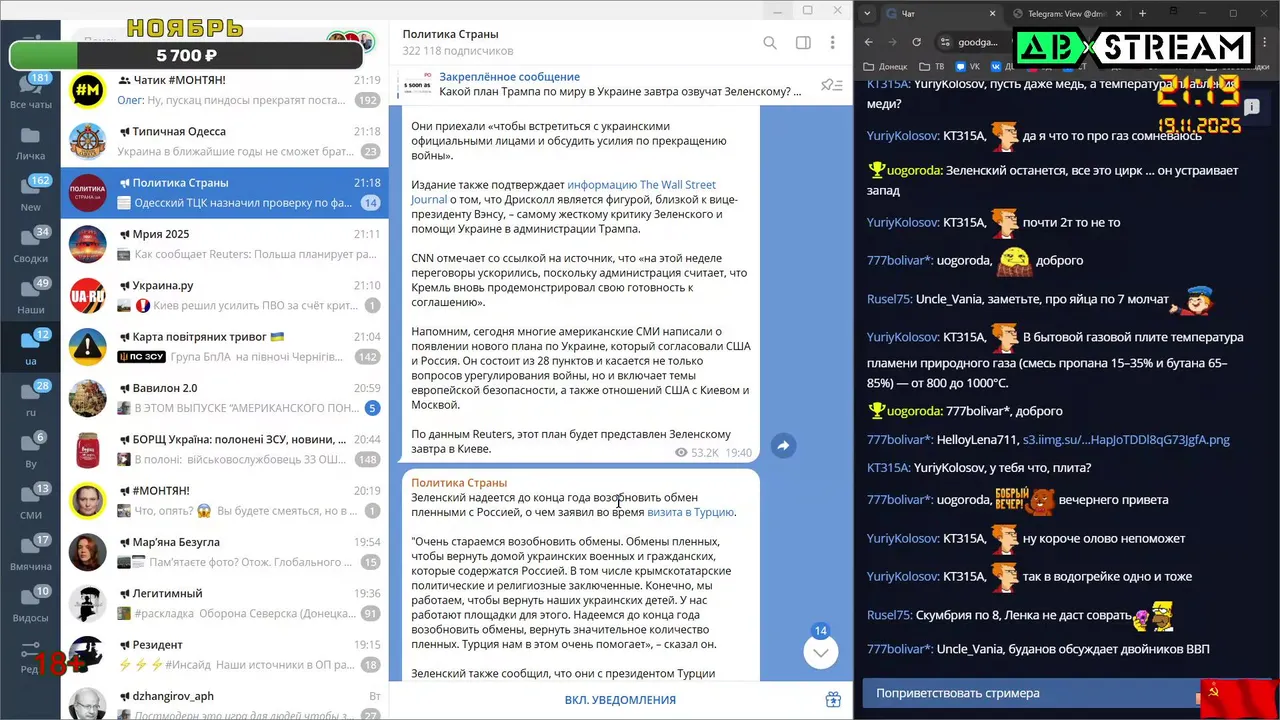The image size is (1280, 720).
Task: Open the ТВ bookmarks folder
Action: pyautogui.click(x=932, y=67)
